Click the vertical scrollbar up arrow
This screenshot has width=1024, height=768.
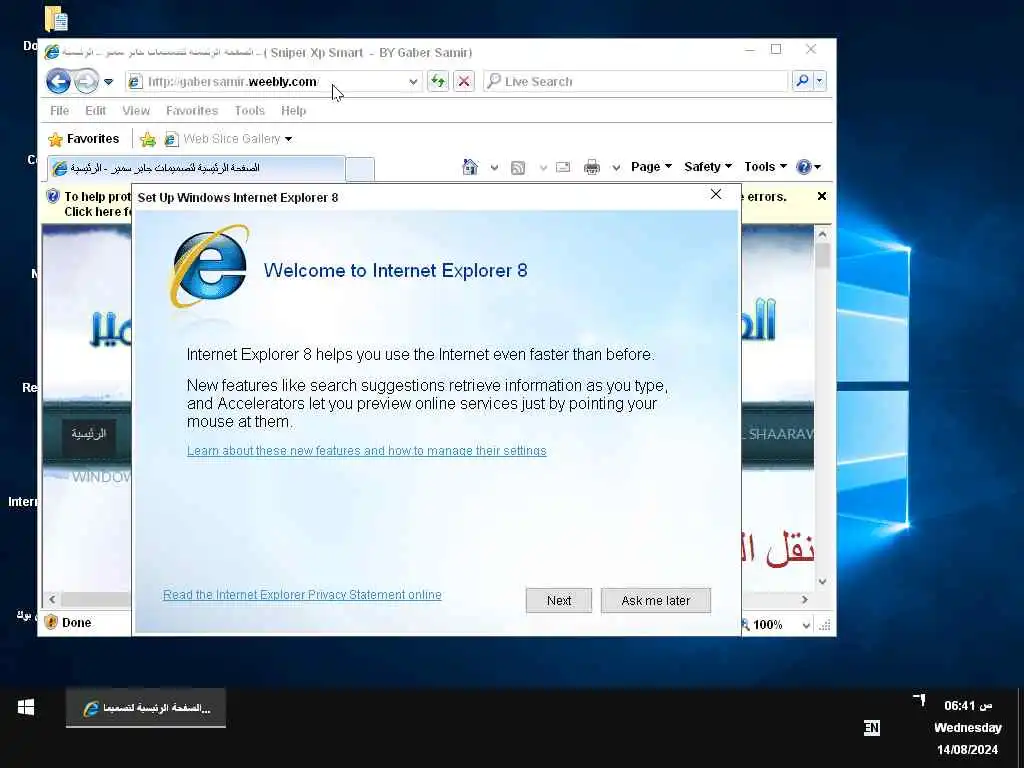(822, 234)
